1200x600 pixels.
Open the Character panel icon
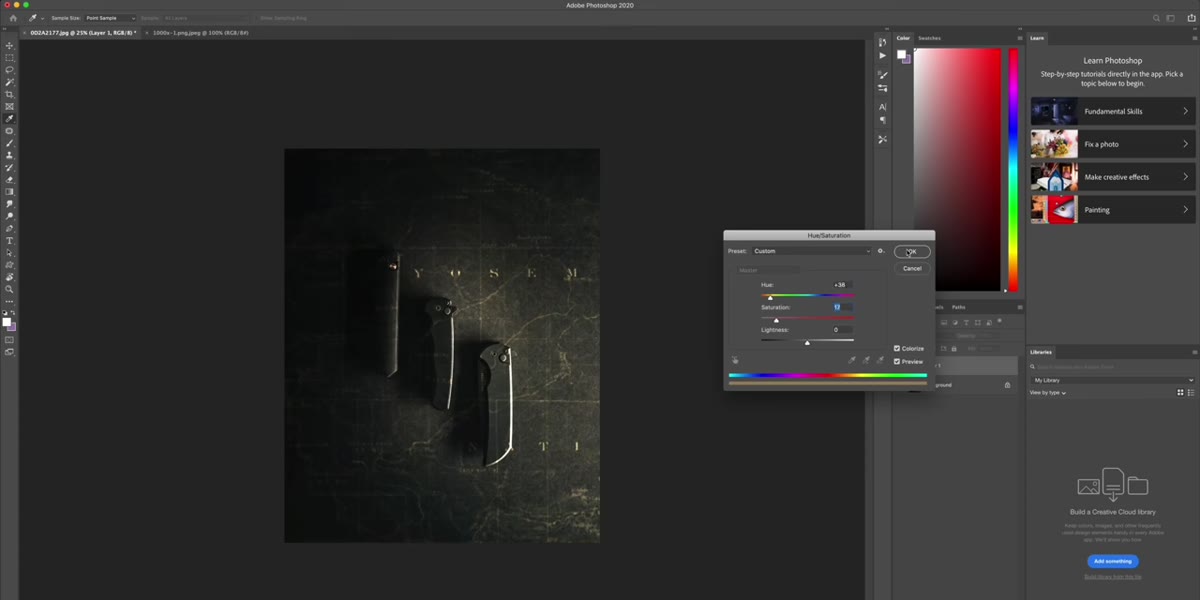pos(882,107)
